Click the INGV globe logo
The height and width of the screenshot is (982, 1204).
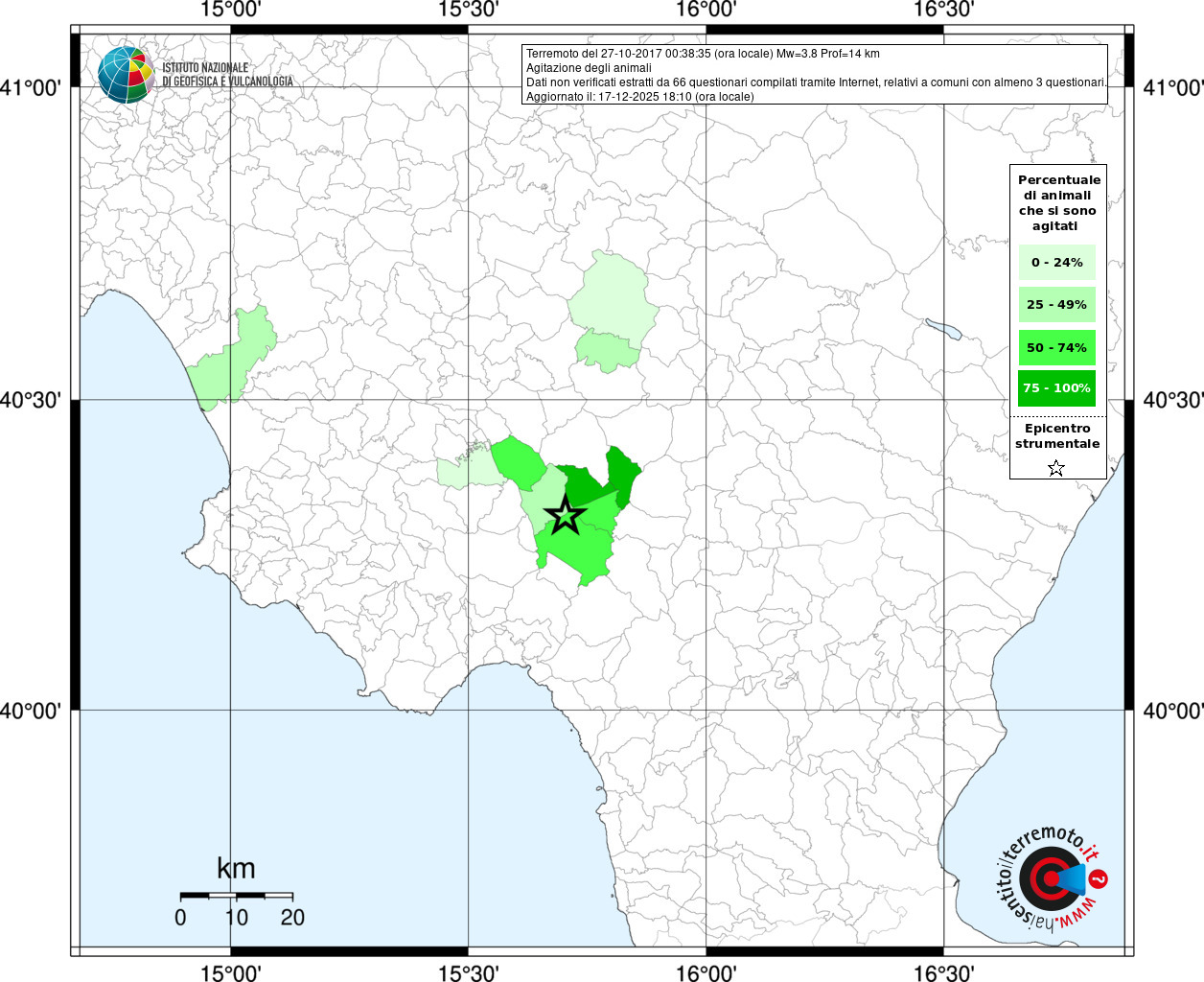(126, 74)
